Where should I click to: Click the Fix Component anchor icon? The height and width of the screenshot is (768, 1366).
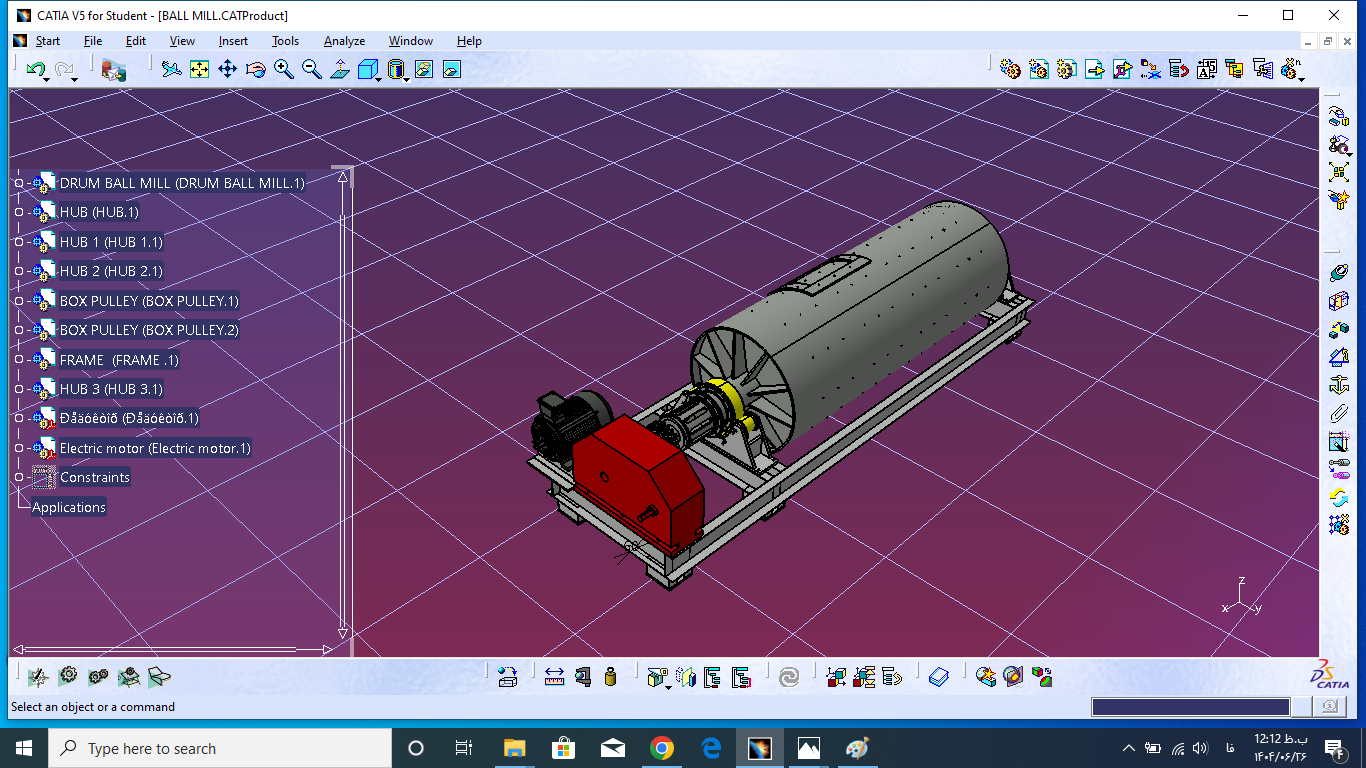1339,385
